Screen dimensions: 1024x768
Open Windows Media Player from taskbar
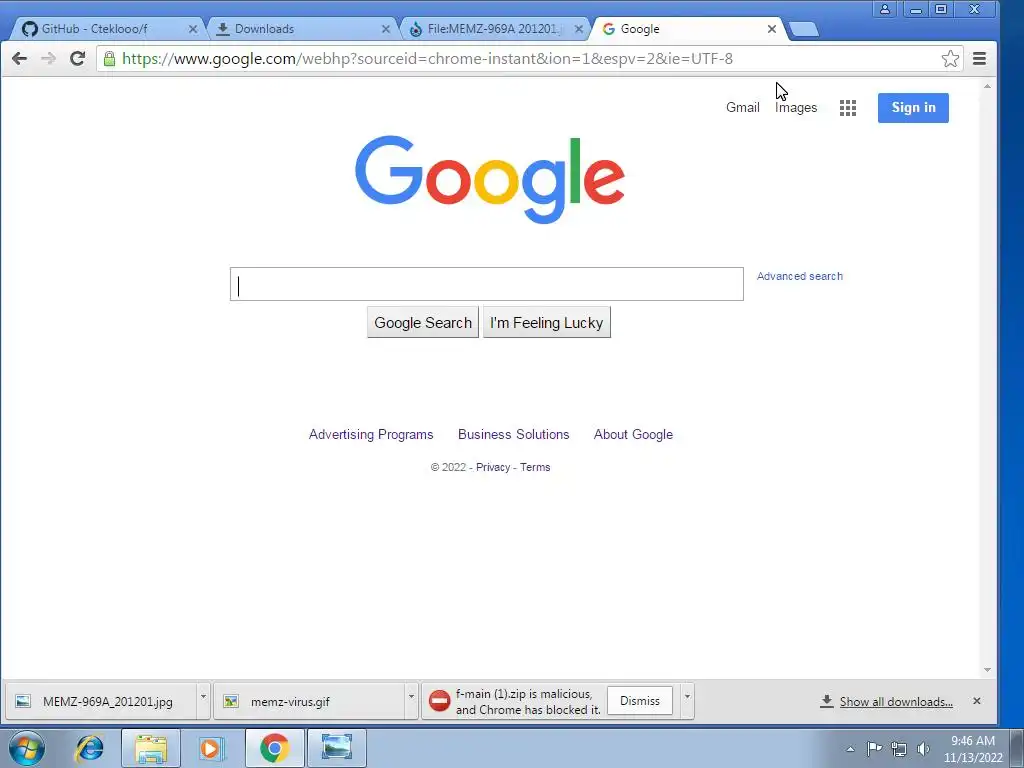[211, 748]
